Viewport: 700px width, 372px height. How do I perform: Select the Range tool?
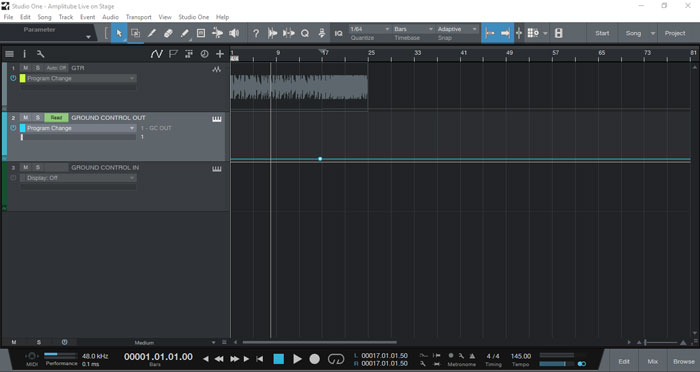tap(135, 33)
